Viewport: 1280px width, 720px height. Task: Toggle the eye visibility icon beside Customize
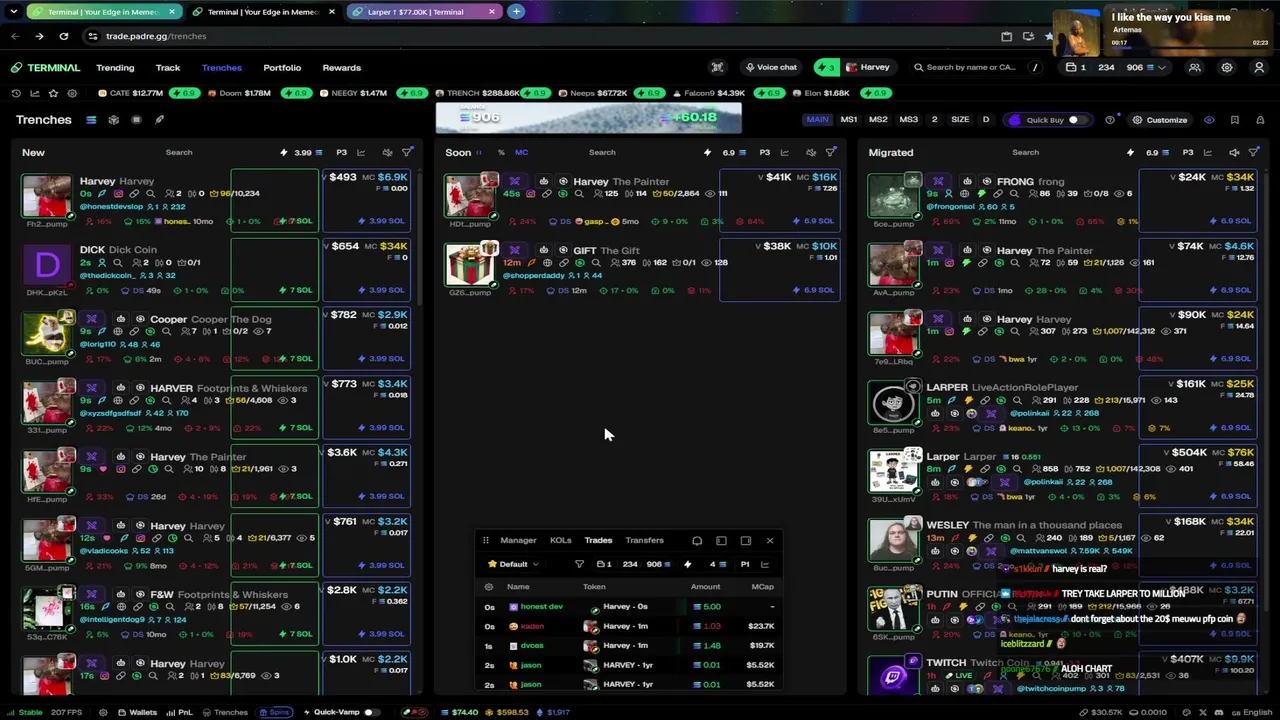pyautogui.click(x=1209, y=120)
